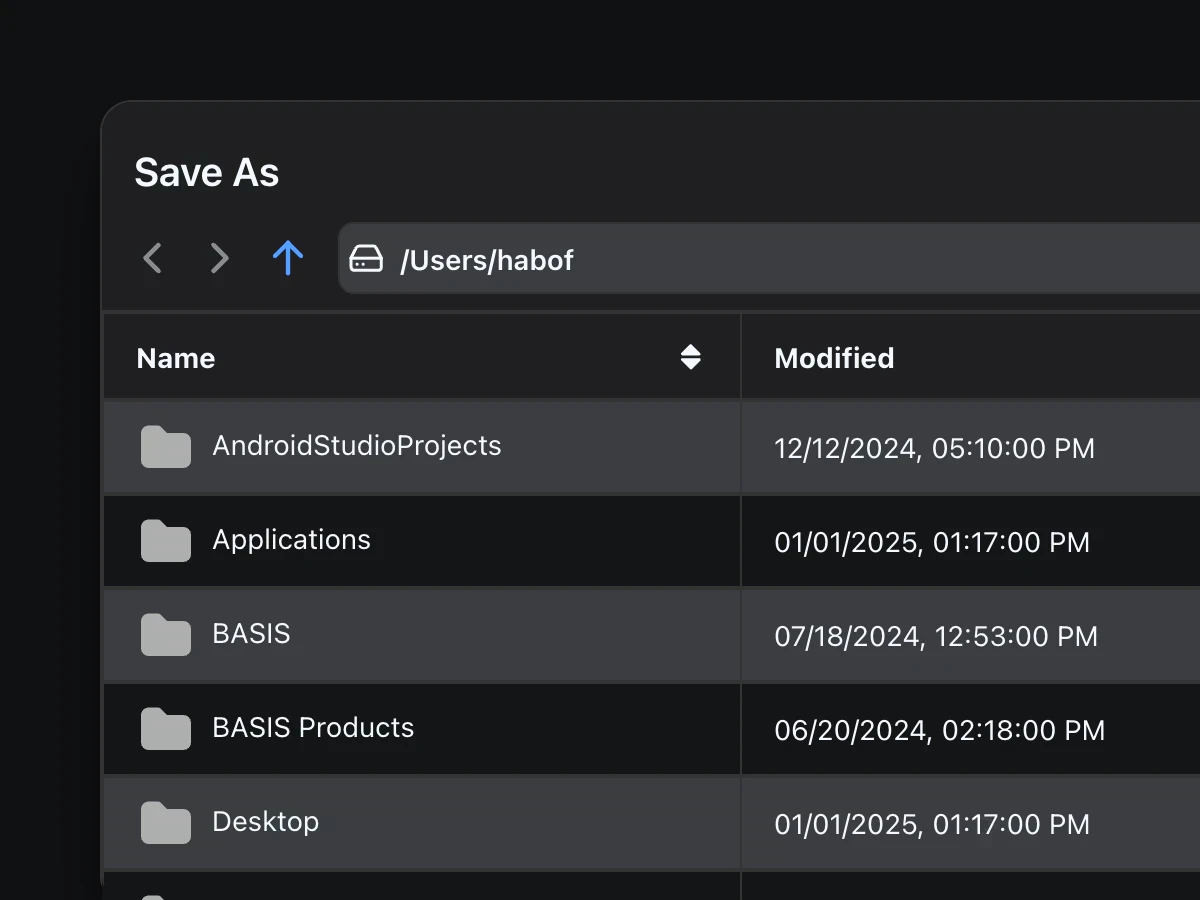Click the BASIS Products folder icon
Screen dimensions: 1200x900
(165, 729)
